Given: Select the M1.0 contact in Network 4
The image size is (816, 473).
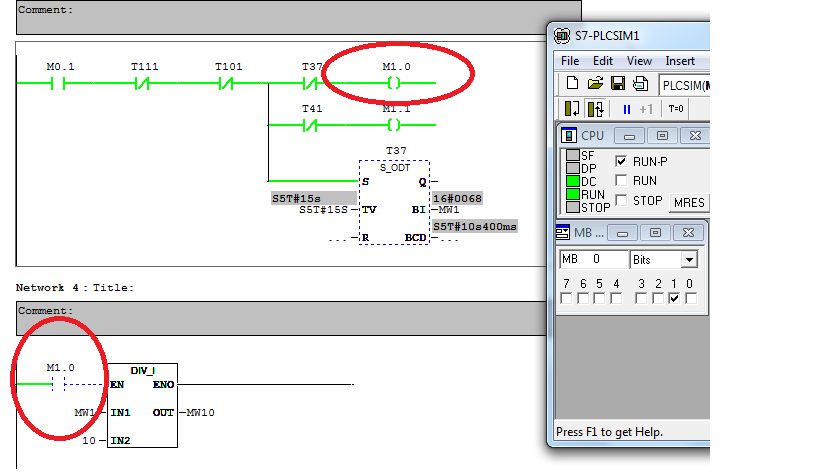Looking at the screenshot, I should click(x=58, y=385).
